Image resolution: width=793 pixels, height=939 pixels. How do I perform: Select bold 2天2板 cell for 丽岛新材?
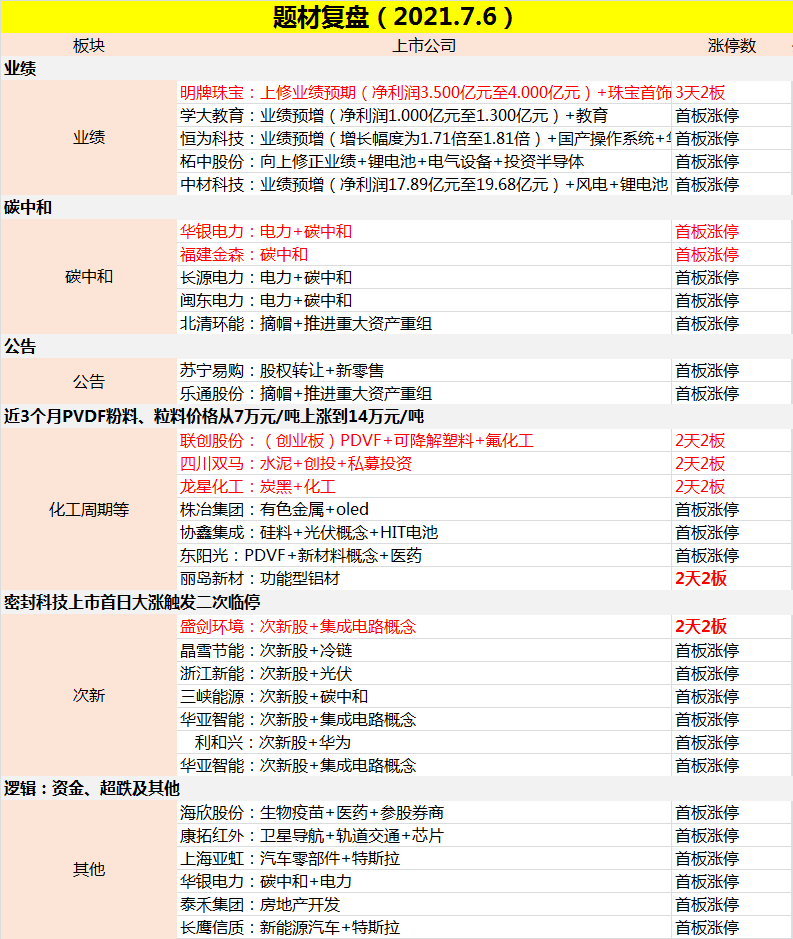[x=731, y=578]
